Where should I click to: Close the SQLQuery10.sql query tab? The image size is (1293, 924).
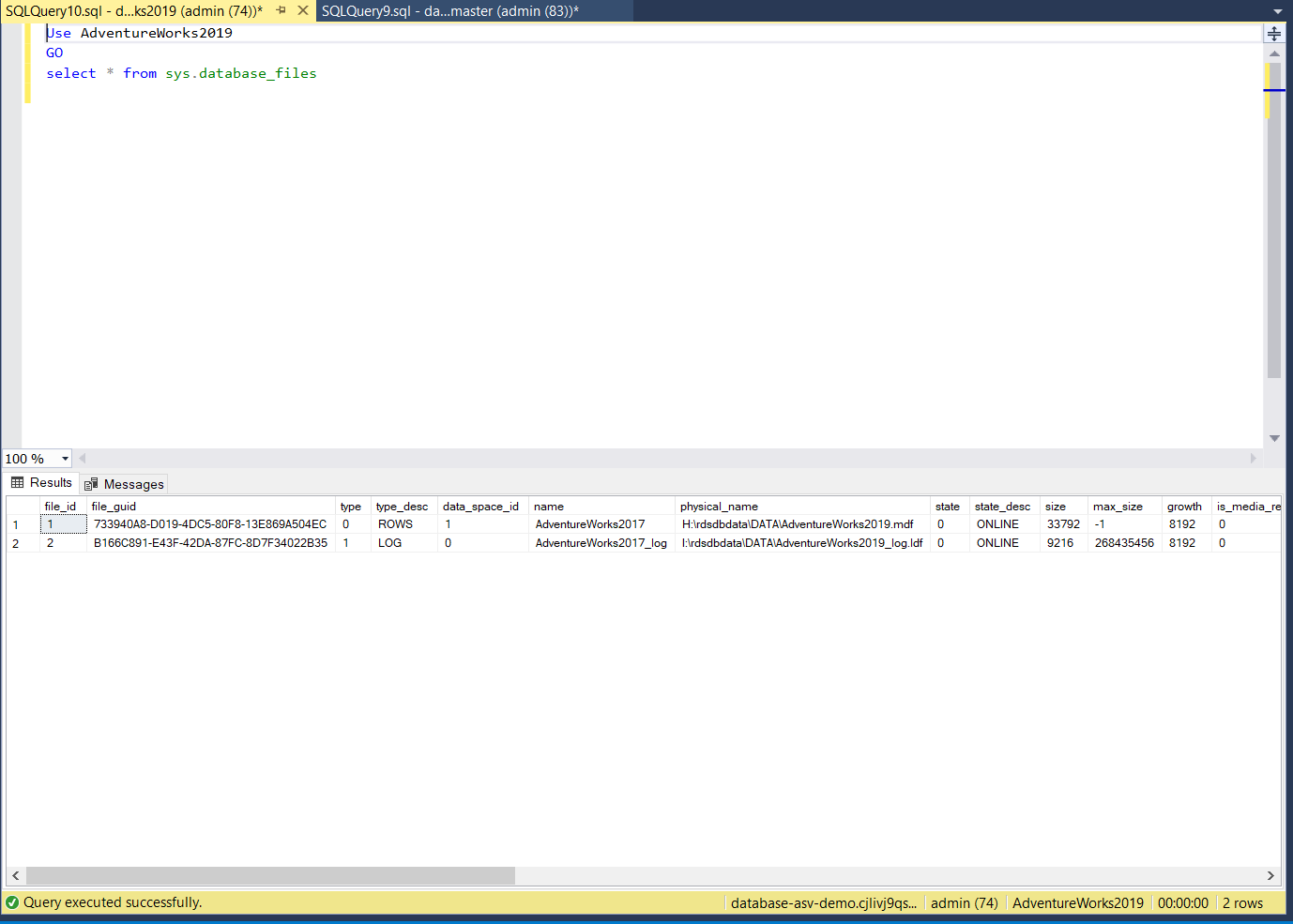tap(303, 10)
